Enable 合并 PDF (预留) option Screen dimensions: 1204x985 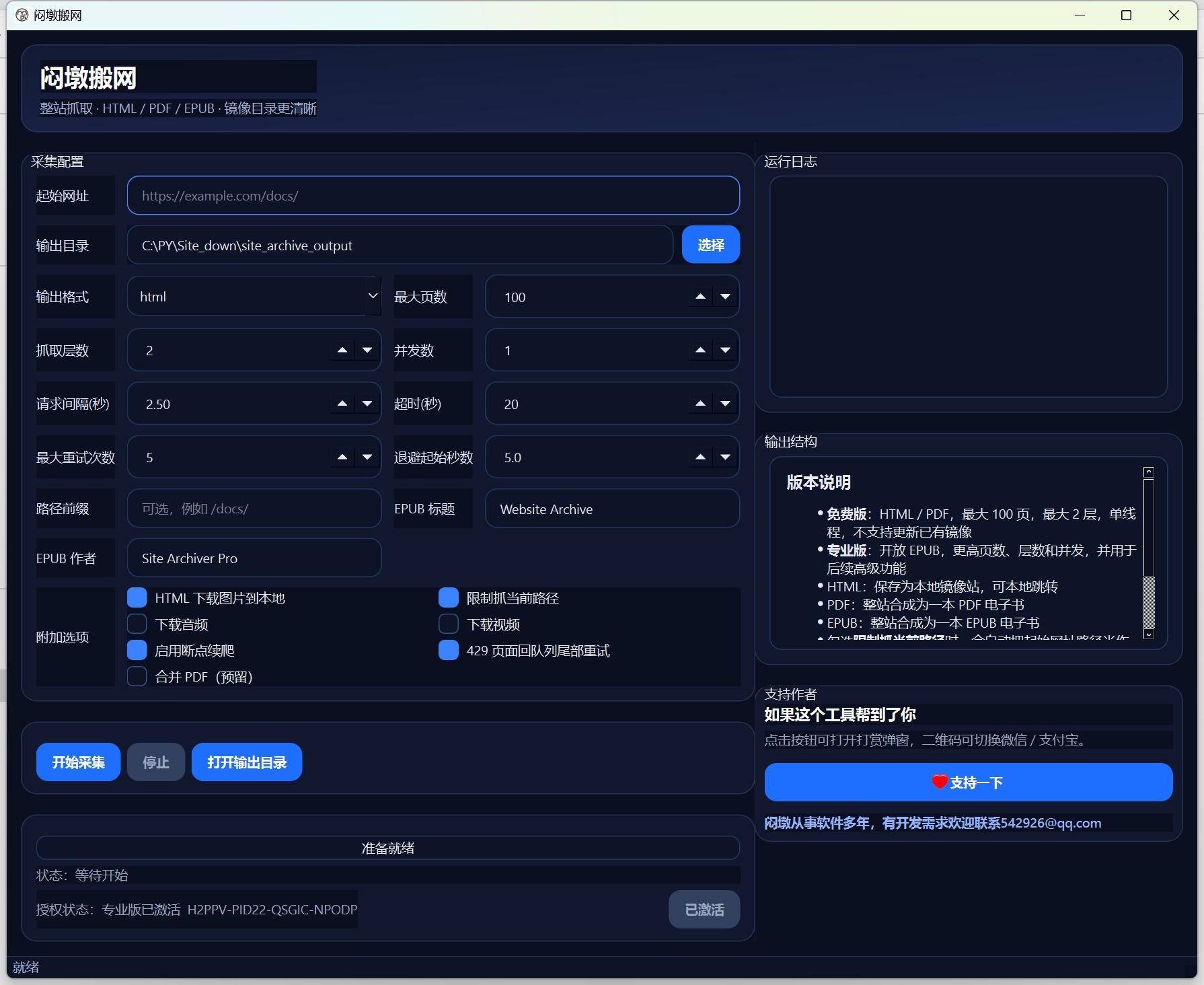pyautogui.click(x=137, y=676)
